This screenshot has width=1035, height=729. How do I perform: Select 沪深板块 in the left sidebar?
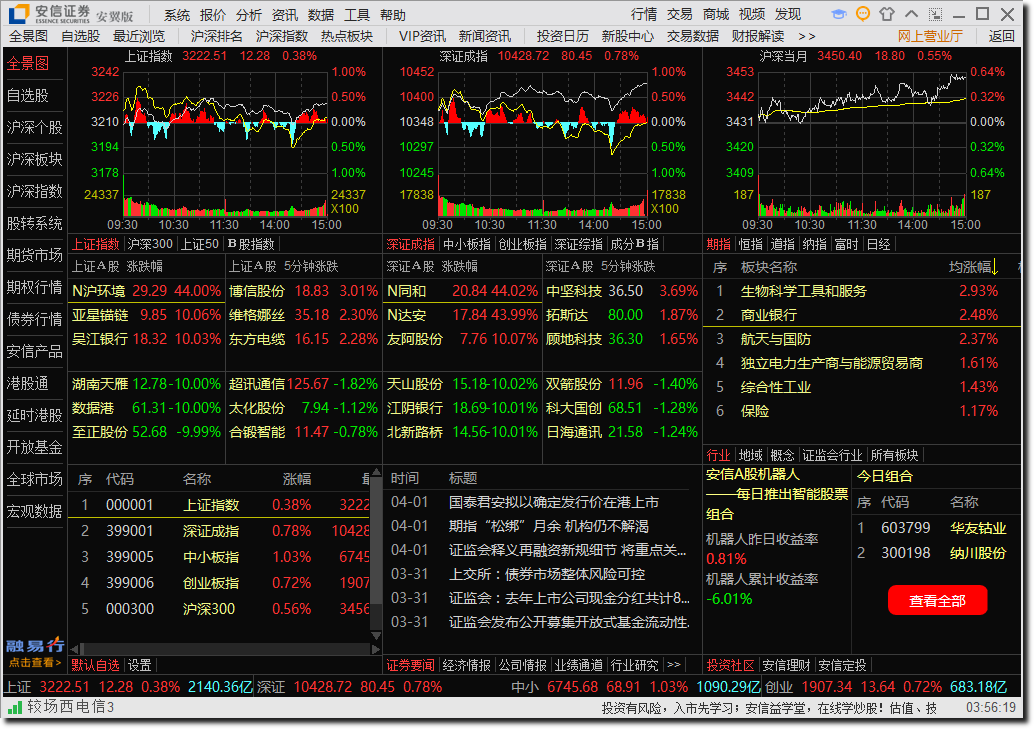pos(34,159)
